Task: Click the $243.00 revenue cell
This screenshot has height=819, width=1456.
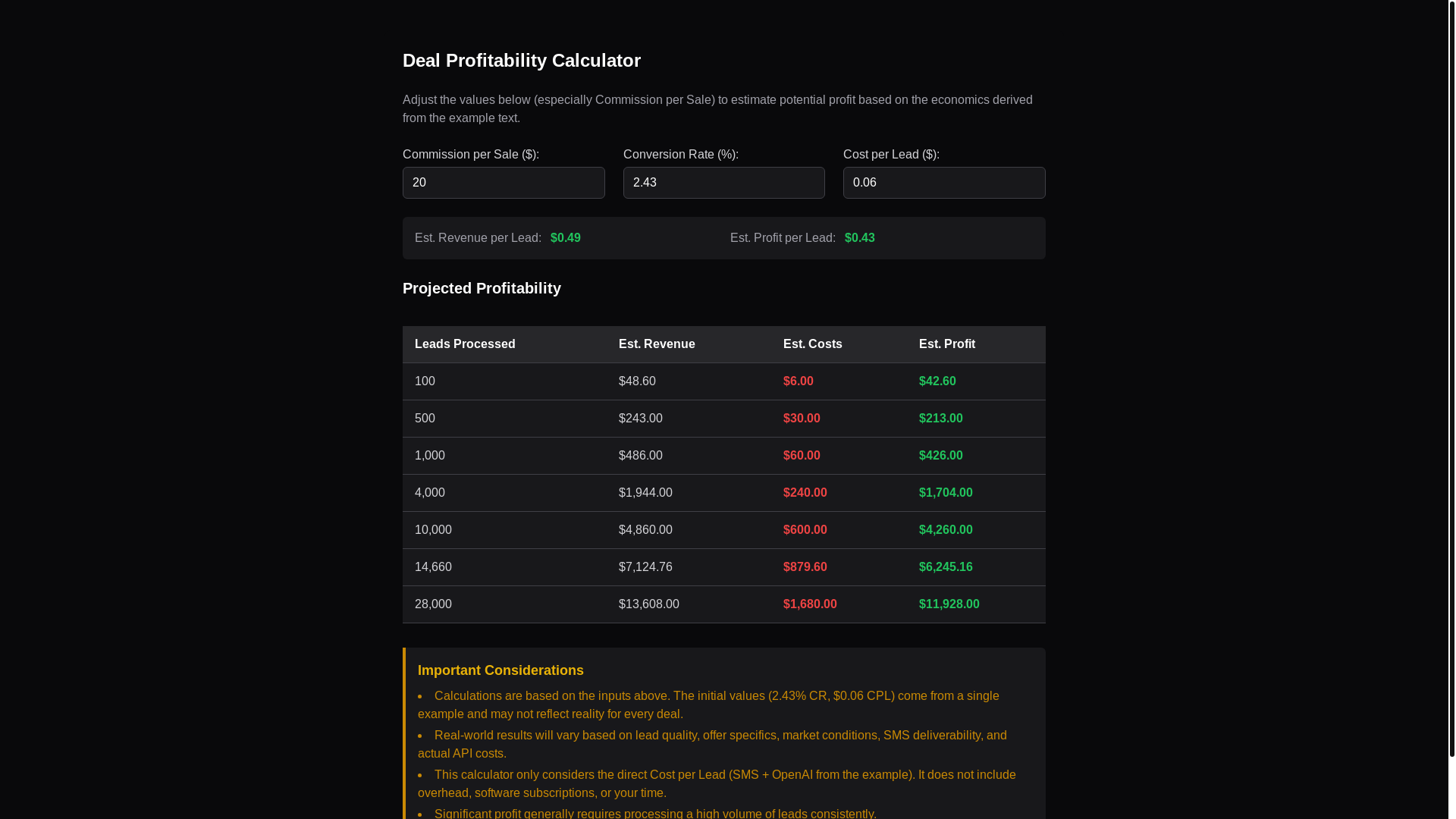Action: tap(689, 419)
